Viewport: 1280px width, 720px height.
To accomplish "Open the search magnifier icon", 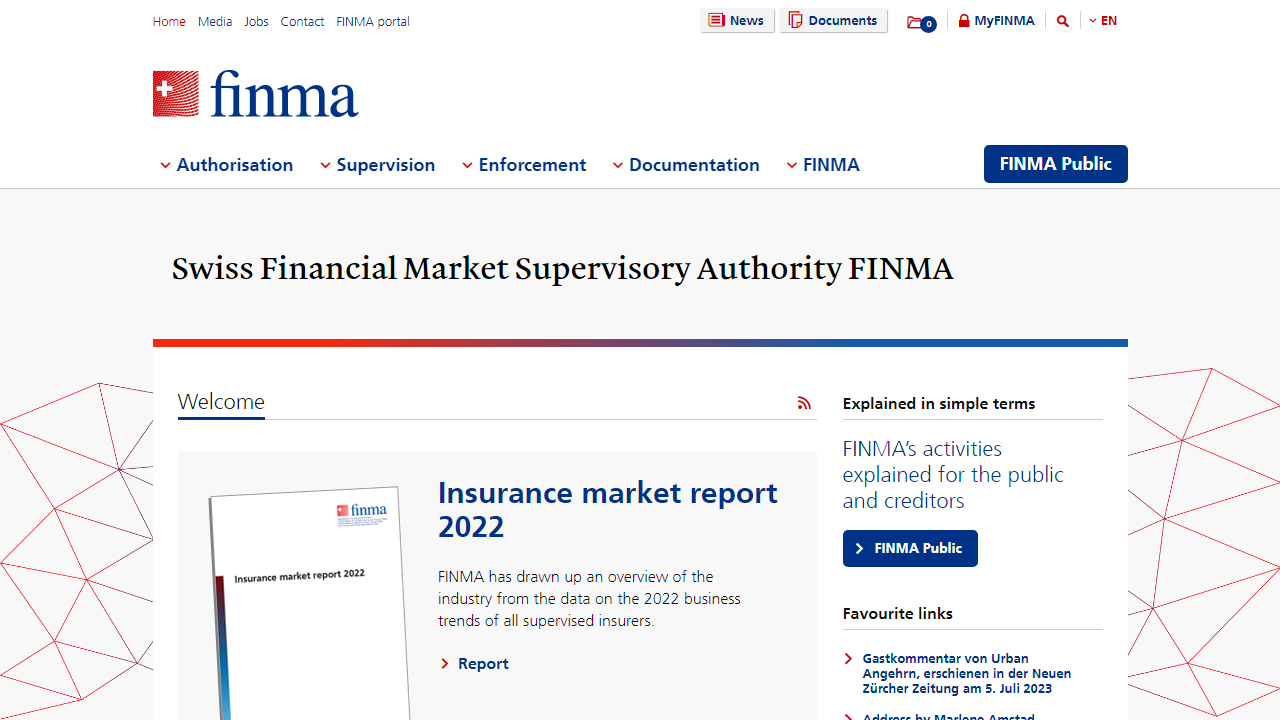I will [x=1062, y=20].
